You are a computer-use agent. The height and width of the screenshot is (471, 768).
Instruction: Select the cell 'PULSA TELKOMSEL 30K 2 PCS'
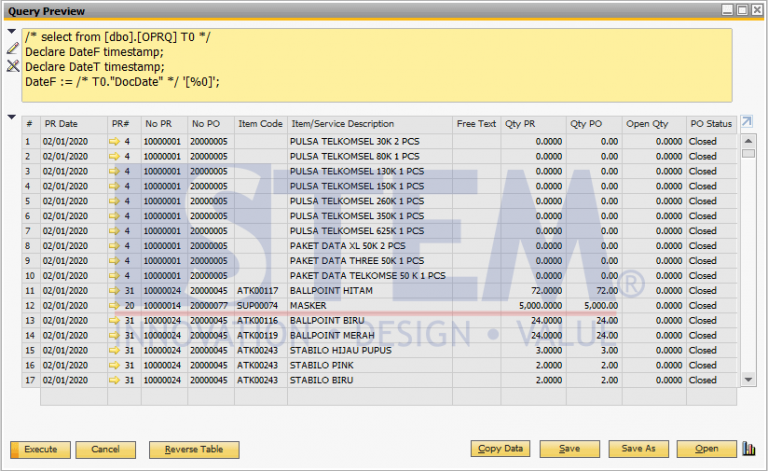pyautogui.click(x=370, y=141)
